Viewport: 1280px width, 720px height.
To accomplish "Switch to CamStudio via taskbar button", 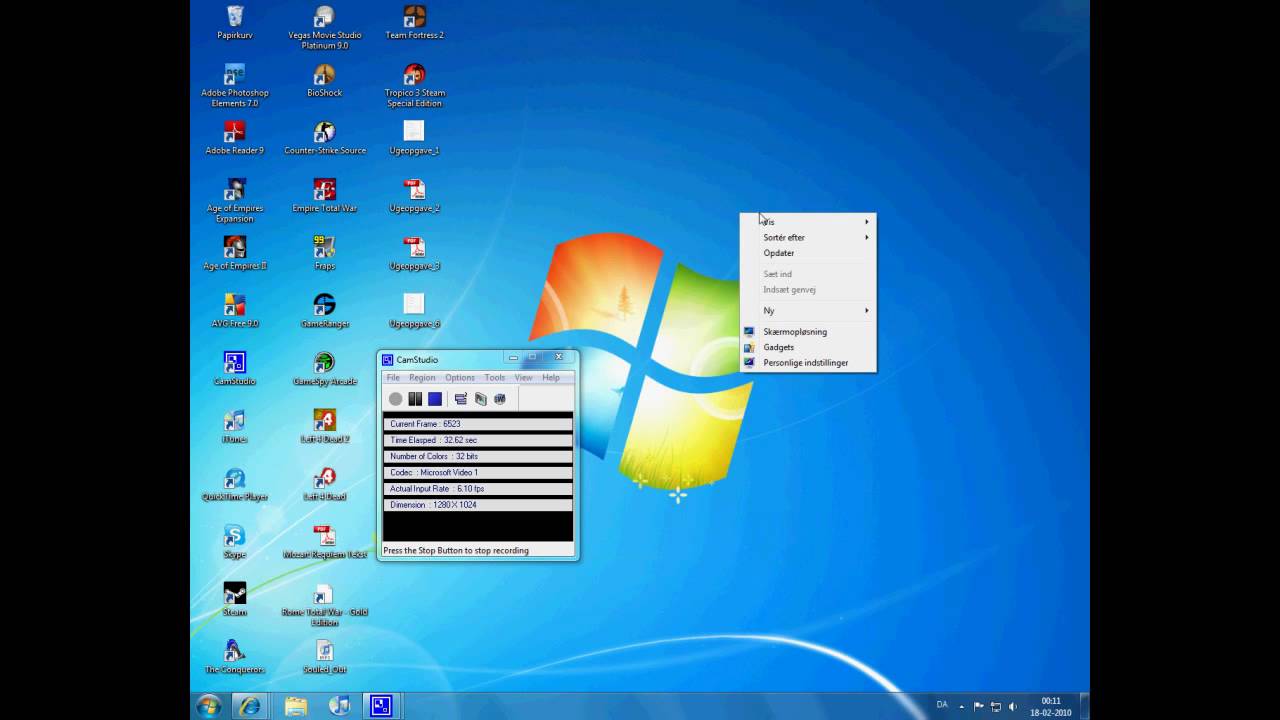I will click(x=381, y=706).
